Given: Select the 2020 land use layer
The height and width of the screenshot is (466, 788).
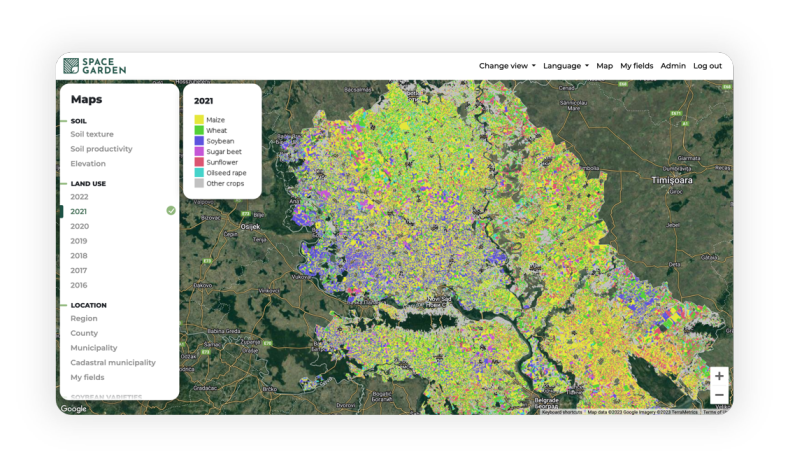Looking at the screenshot, I should click(x=79, y=226).
